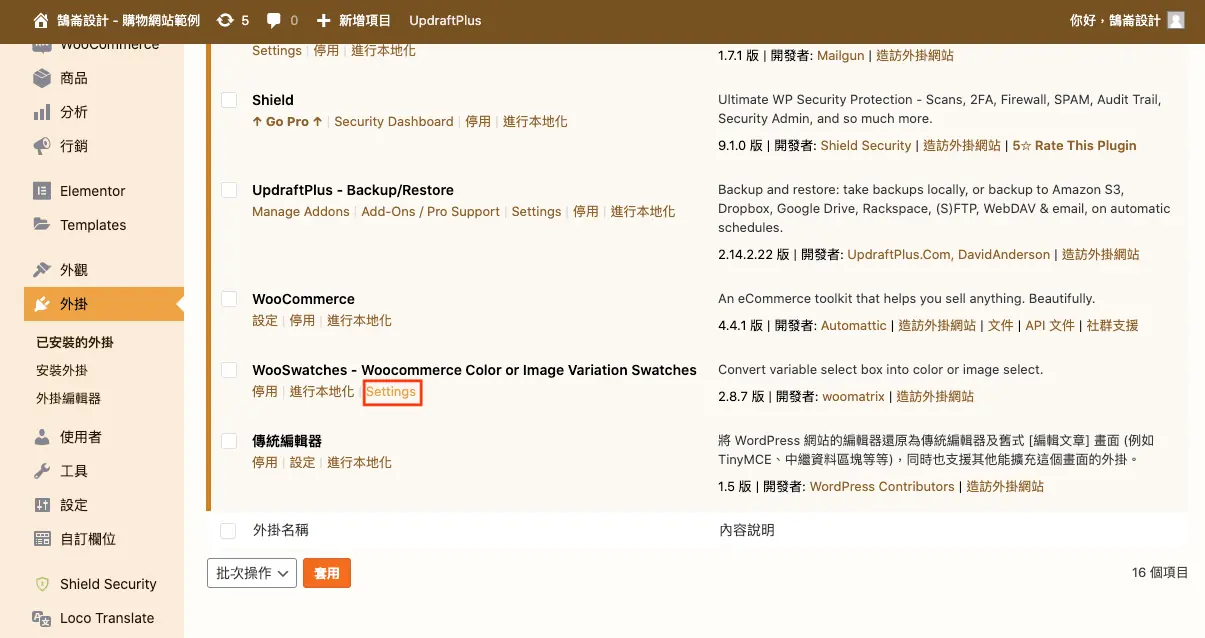Open the WordPress Contributors link
1205x638 pixels.
pyautogui.click(x=882, y=486)
